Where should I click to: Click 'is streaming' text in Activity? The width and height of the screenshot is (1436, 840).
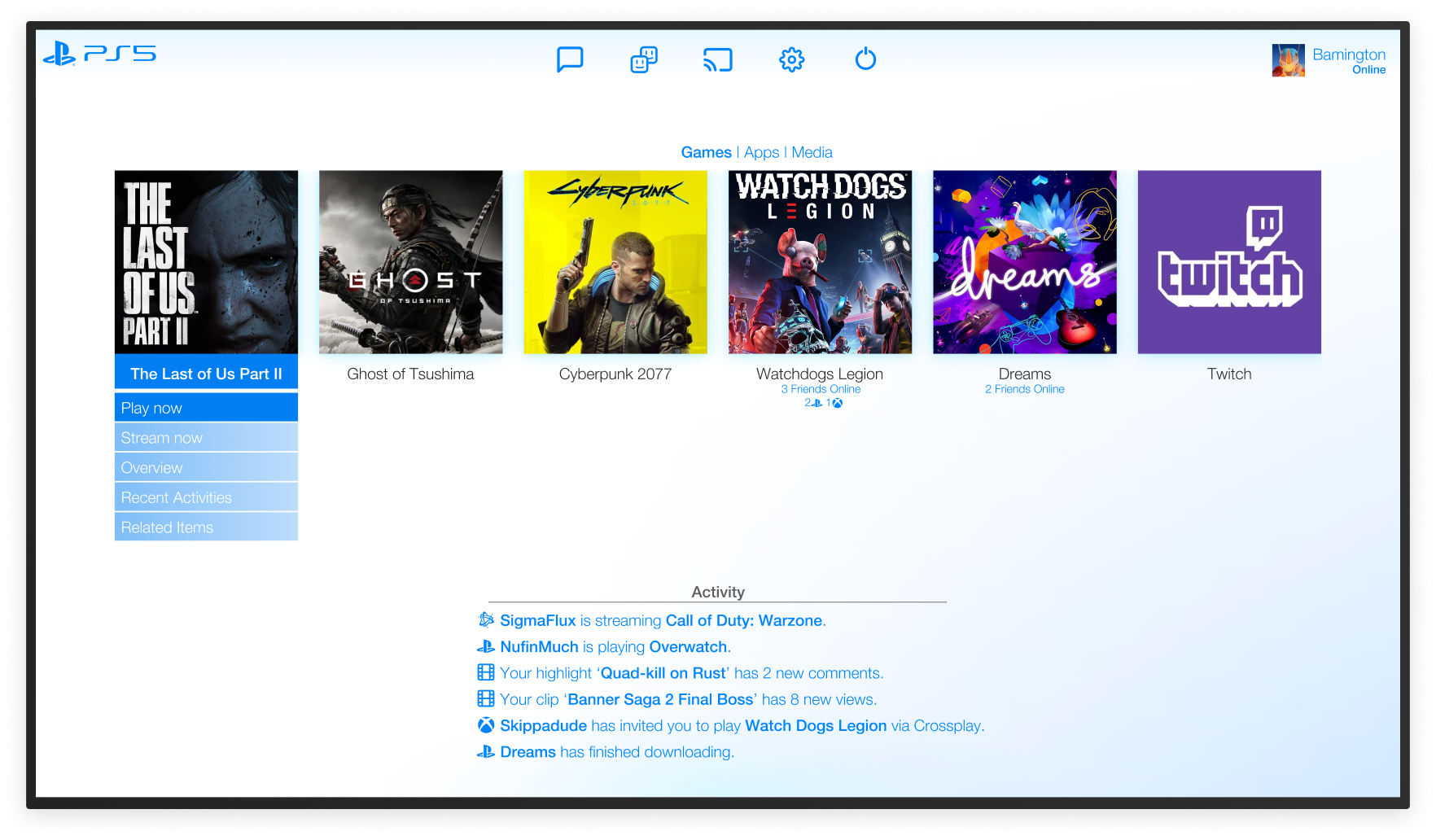[620, 620]
